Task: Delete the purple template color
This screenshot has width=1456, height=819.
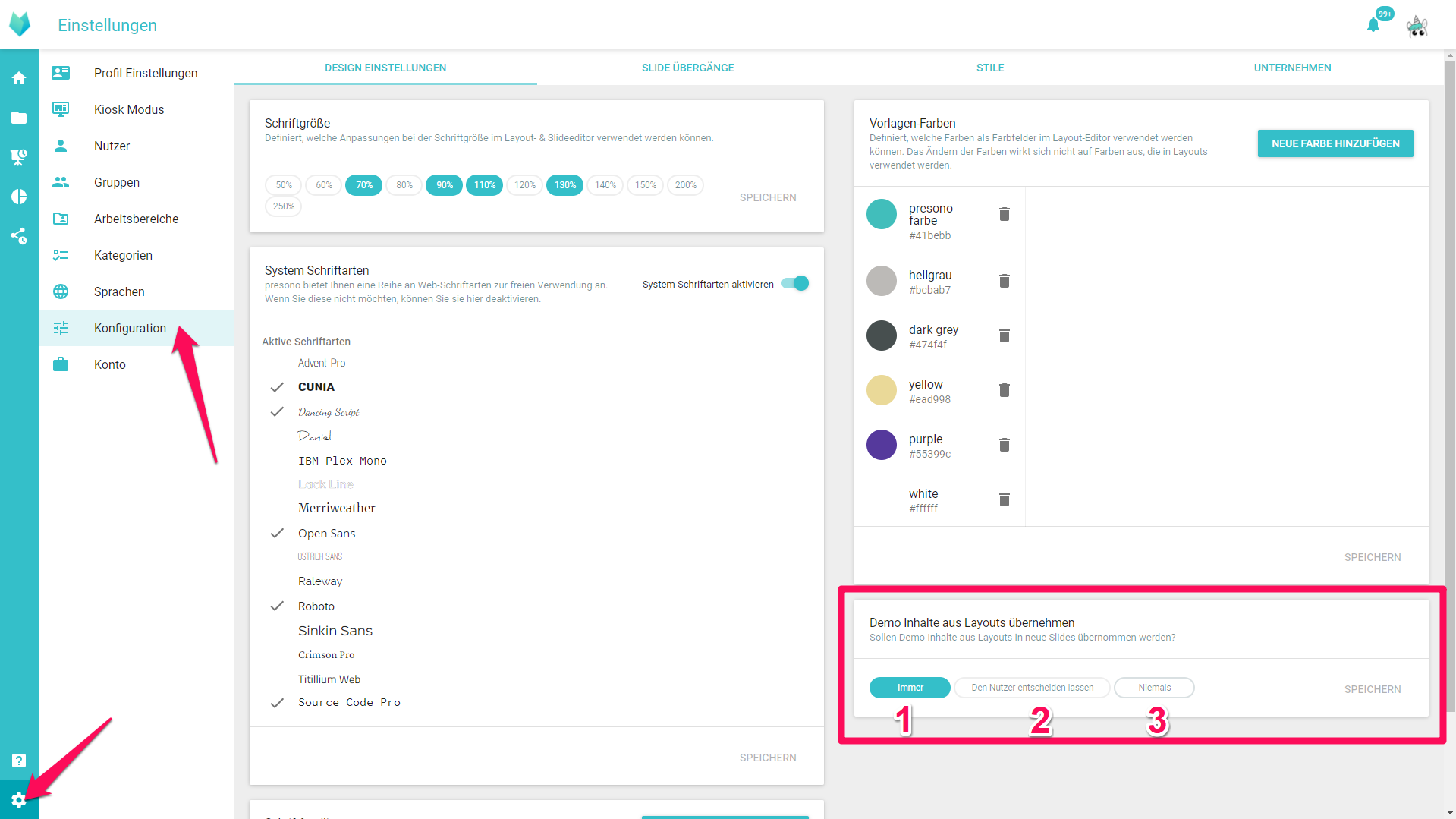Action: 1004,445
